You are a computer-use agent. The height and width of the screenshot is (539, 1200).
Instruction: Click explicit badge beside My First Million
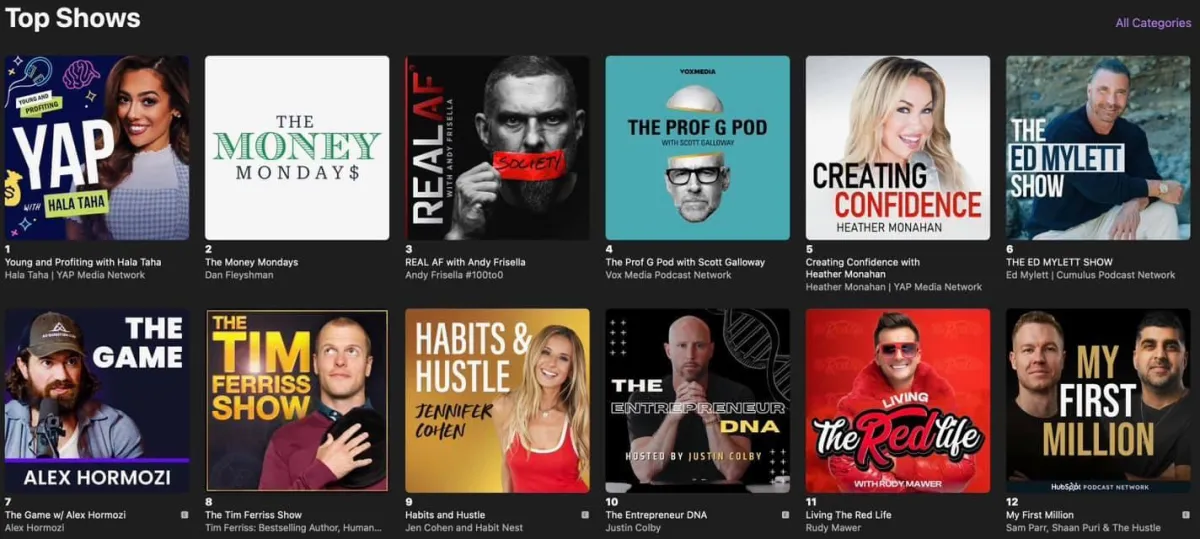[x=1186, y=515]
